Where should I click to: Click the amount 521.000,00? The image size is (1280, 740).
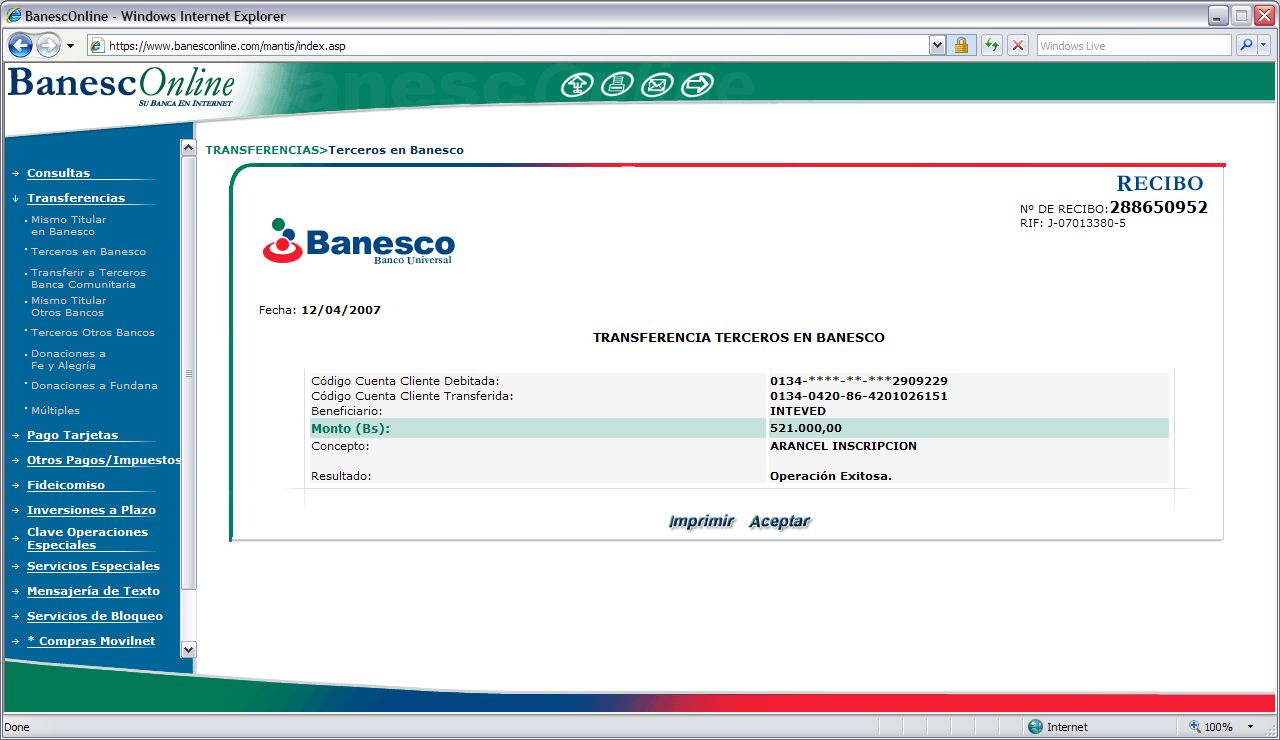(806, 428)
